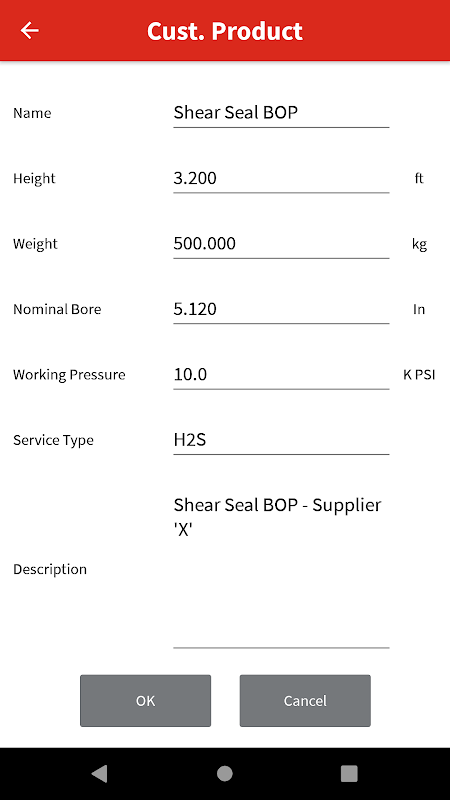This screenshot has width=450, height=800.
Task: Click the OK button
Action: coord(145,701)
